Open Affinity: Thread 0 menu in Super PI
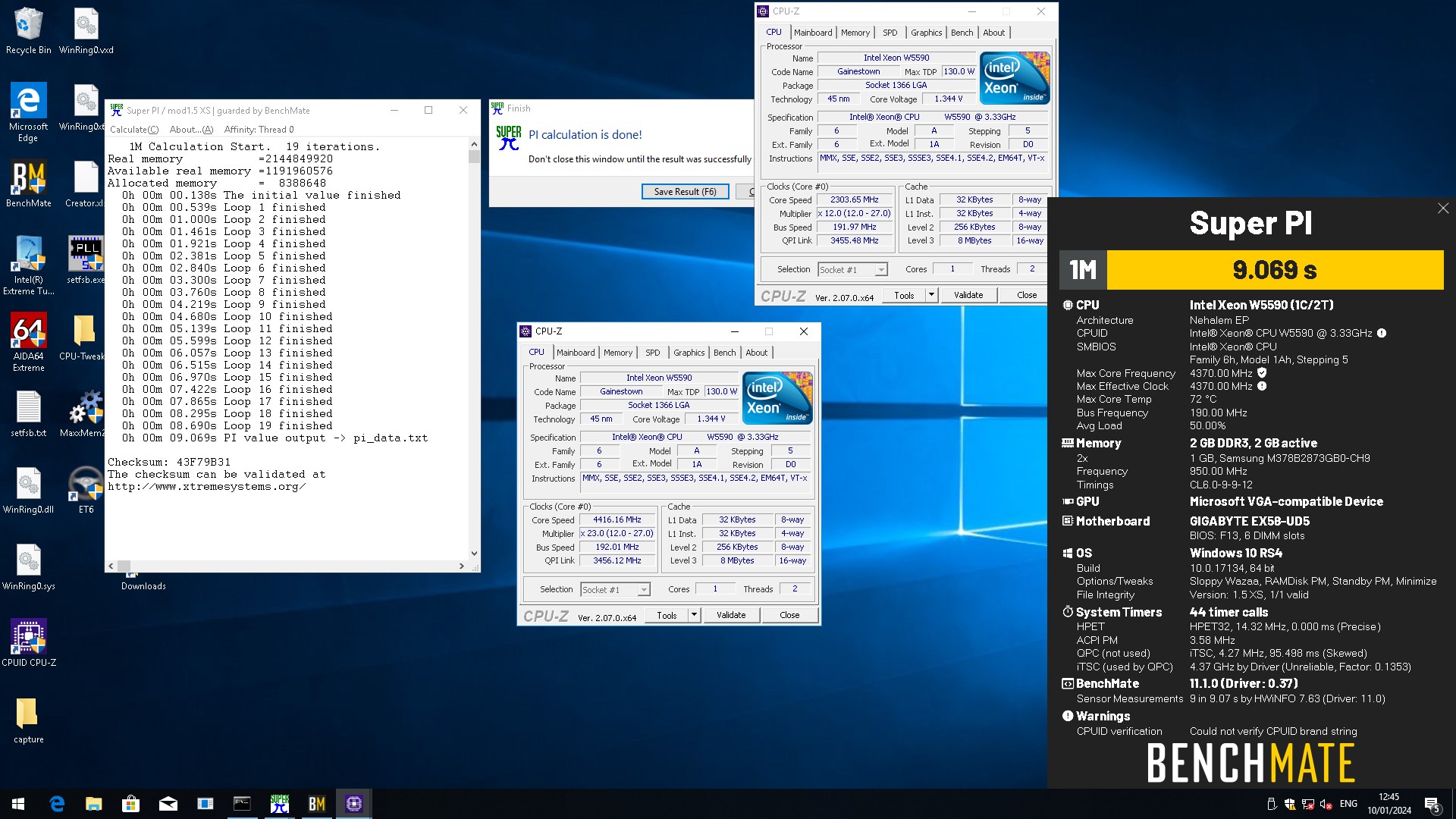The image size is (1456, 819). 259,130
